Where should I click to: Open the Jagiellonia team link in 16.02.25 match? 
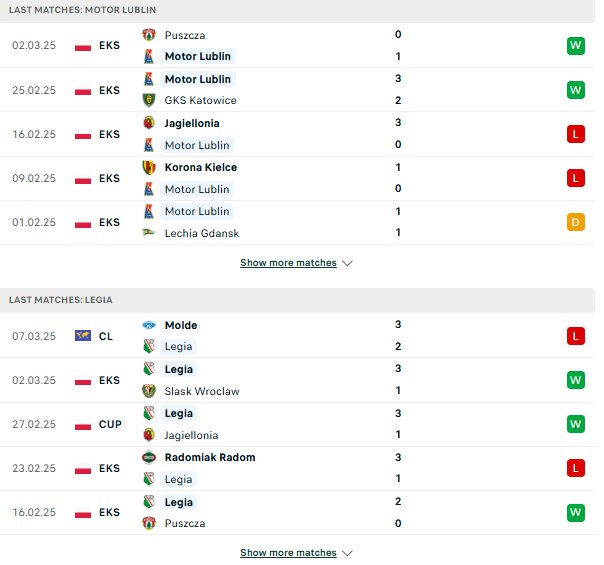click(192, 123)
